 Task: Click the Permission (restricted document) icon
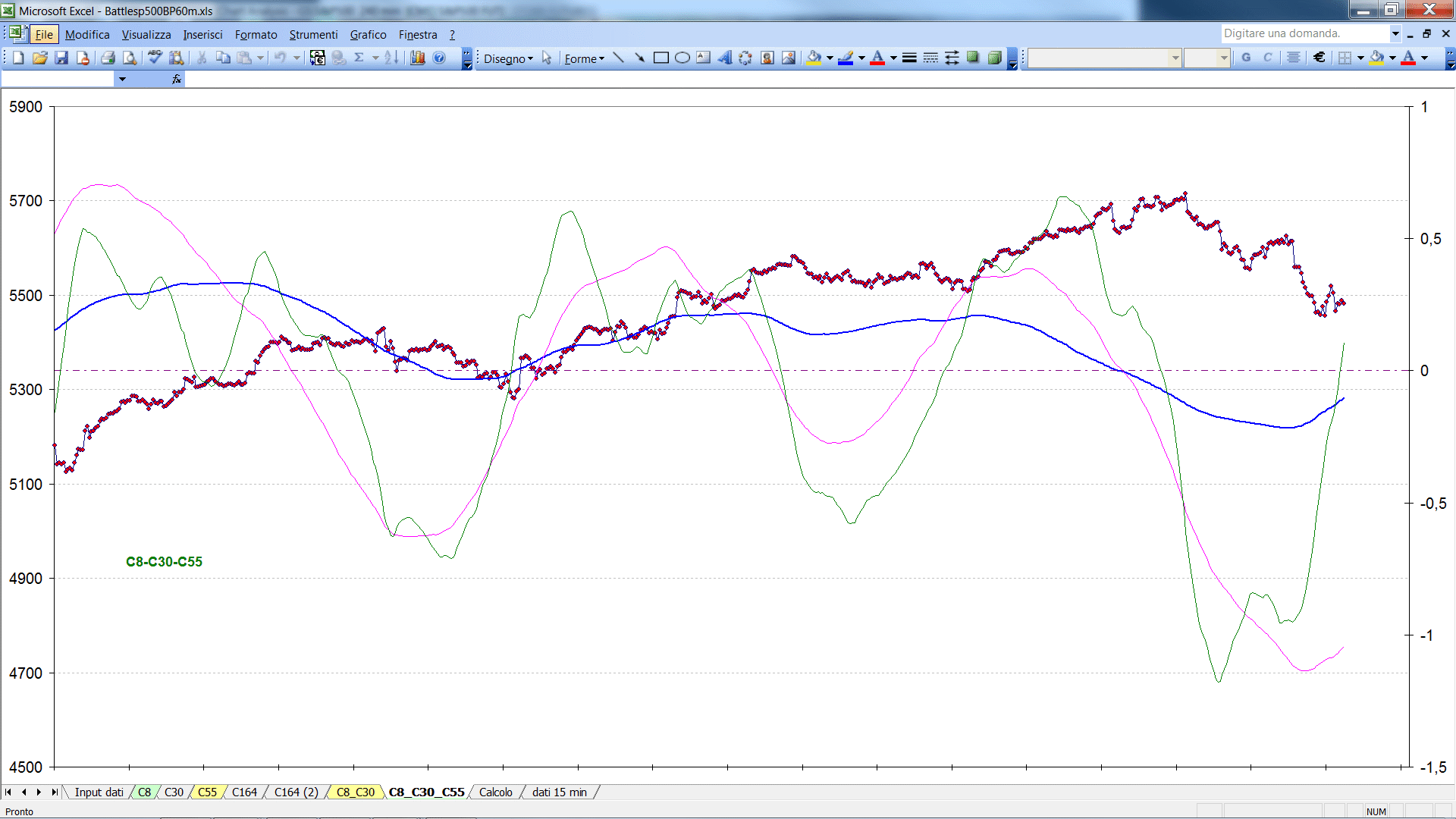83,58
